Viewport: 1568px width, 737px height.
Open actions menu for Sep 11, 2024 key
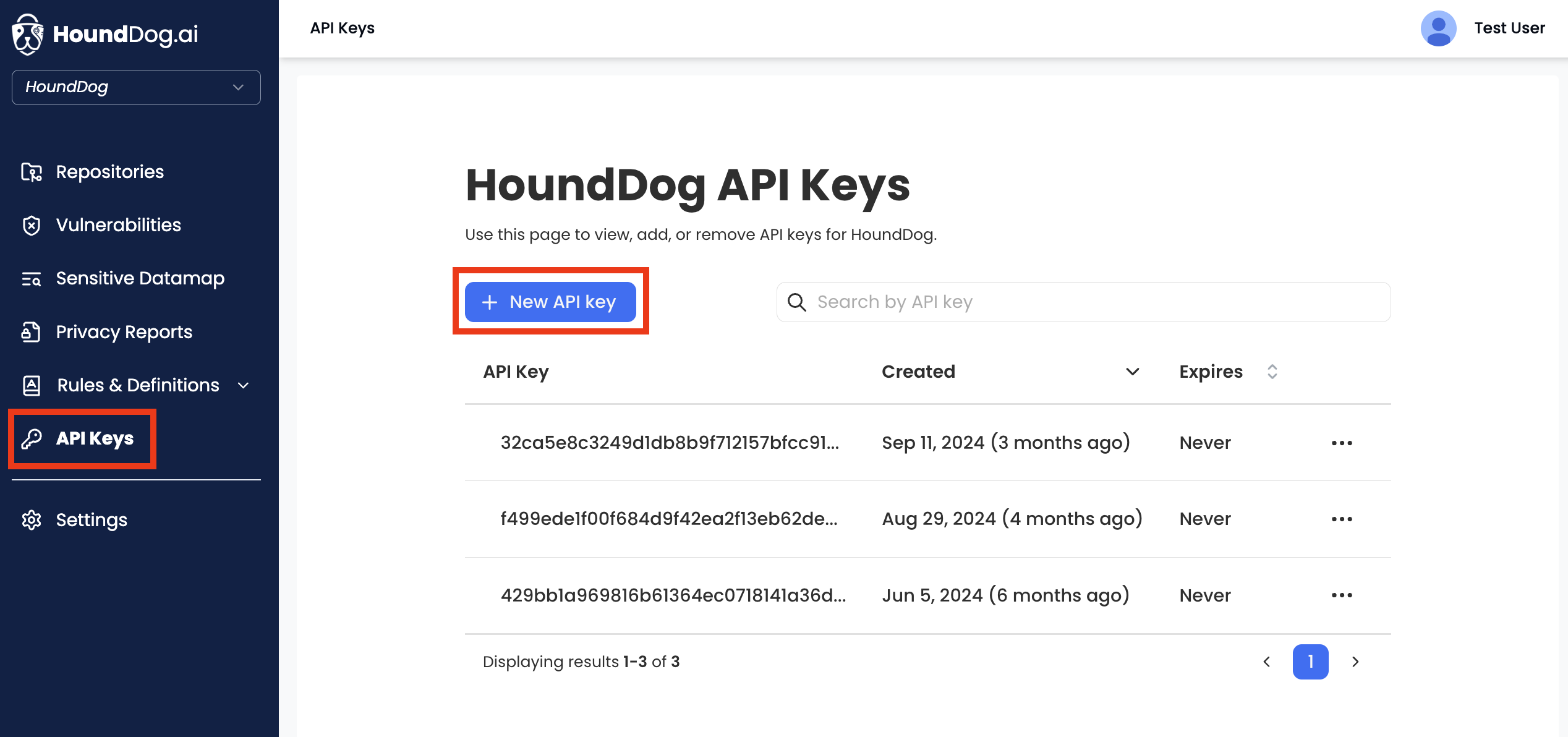pos(1342,443)
